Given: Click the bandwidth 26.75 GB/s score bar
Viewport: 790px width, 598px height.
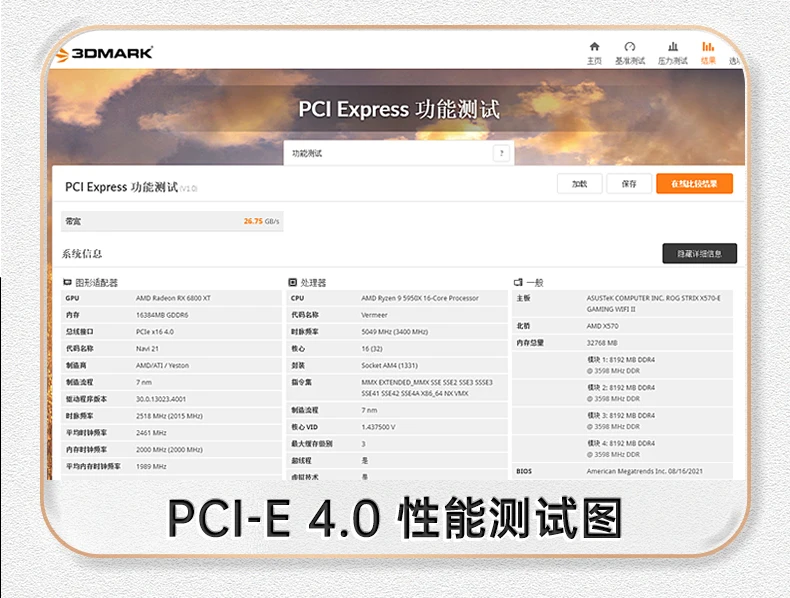Looking at the screenshot, I should tap(172, 221).
